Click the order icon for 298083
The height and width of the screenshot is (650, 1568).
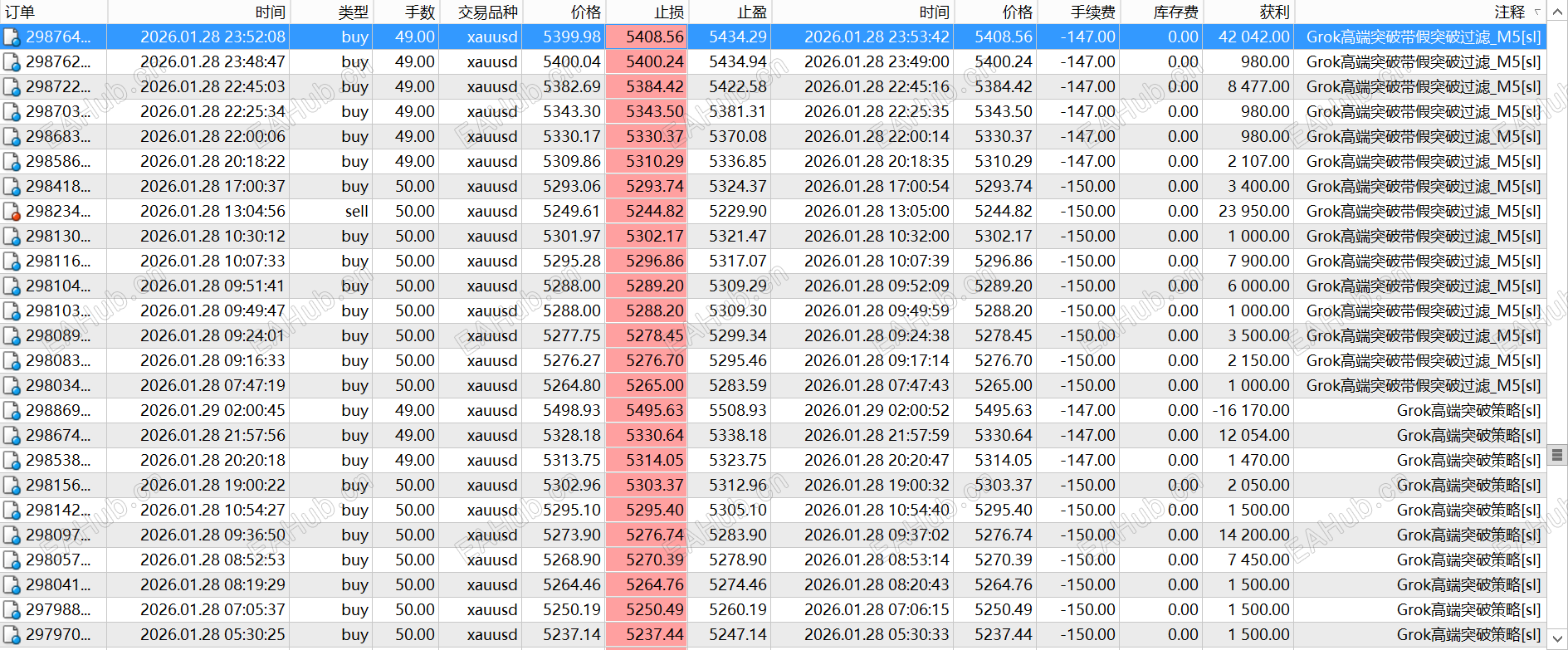pyautogui.click(x=12, y=361)
